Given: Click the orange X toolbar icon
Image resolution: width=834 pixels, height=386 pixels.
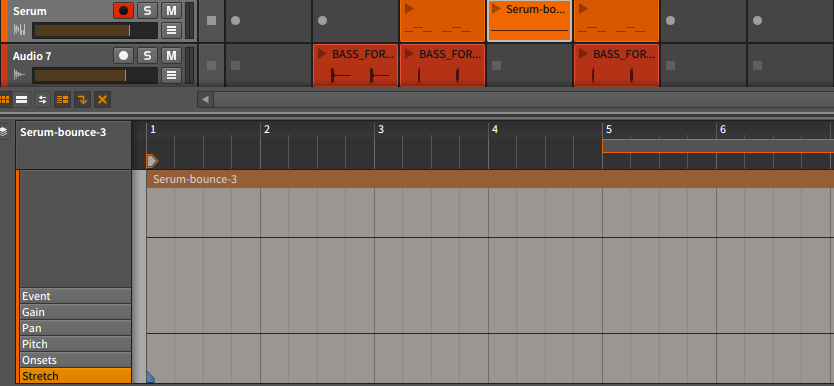Looking at the screenshot, I should 103,99.
